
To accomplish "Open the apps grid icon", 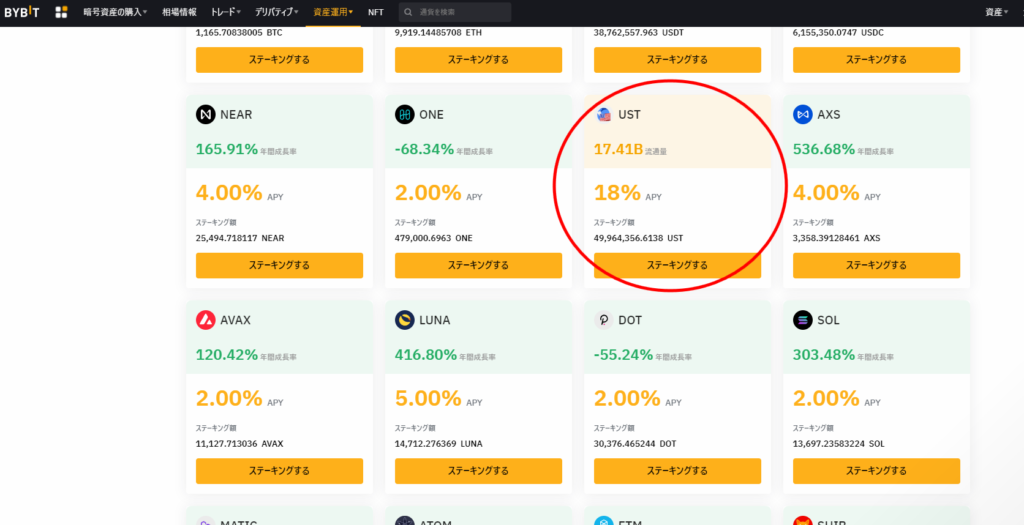I will [x=61, y=12].
